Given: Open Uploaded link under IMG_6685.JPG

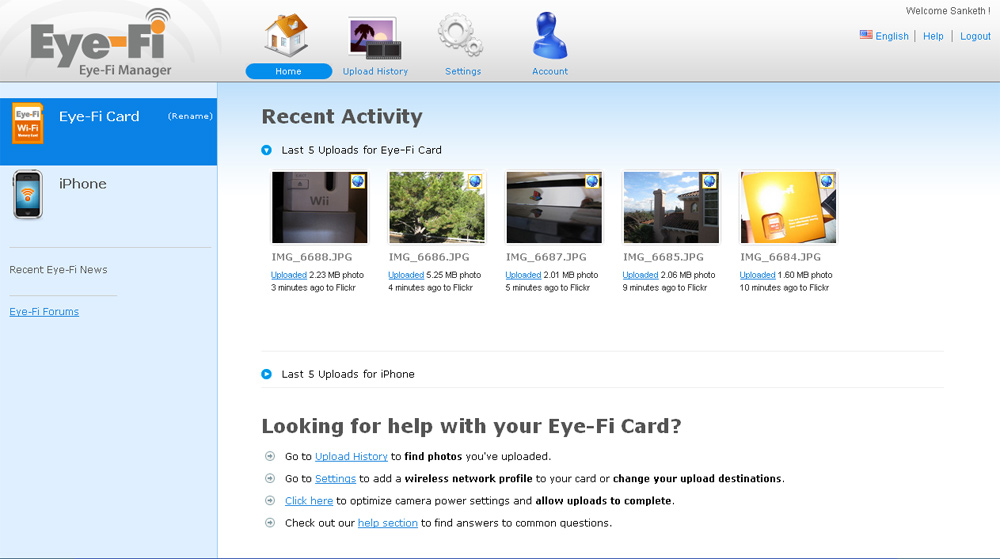Looking at the screenshot, I should 640,275.
